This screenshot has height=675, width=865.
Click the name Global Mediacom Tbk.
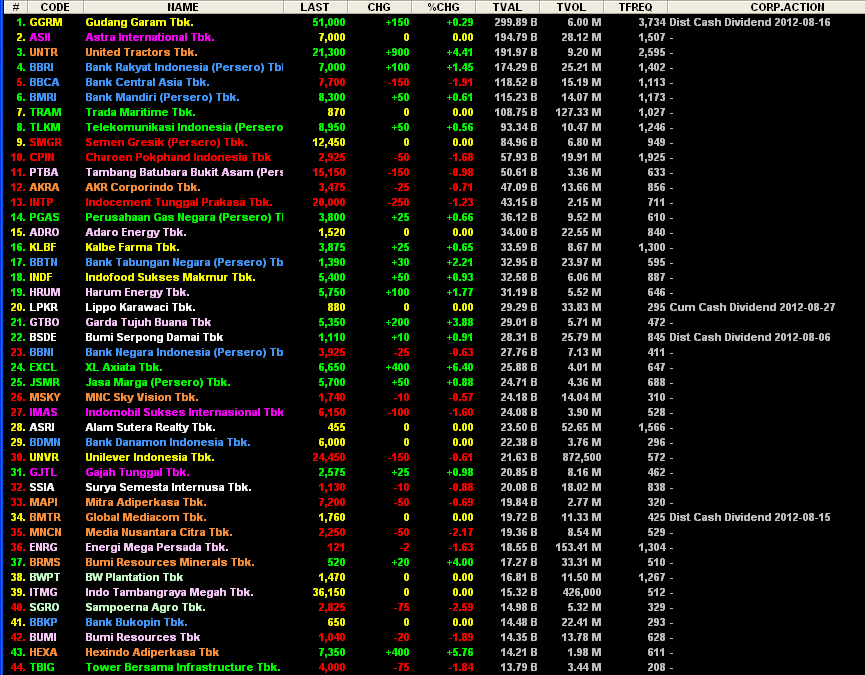[146, 517]
